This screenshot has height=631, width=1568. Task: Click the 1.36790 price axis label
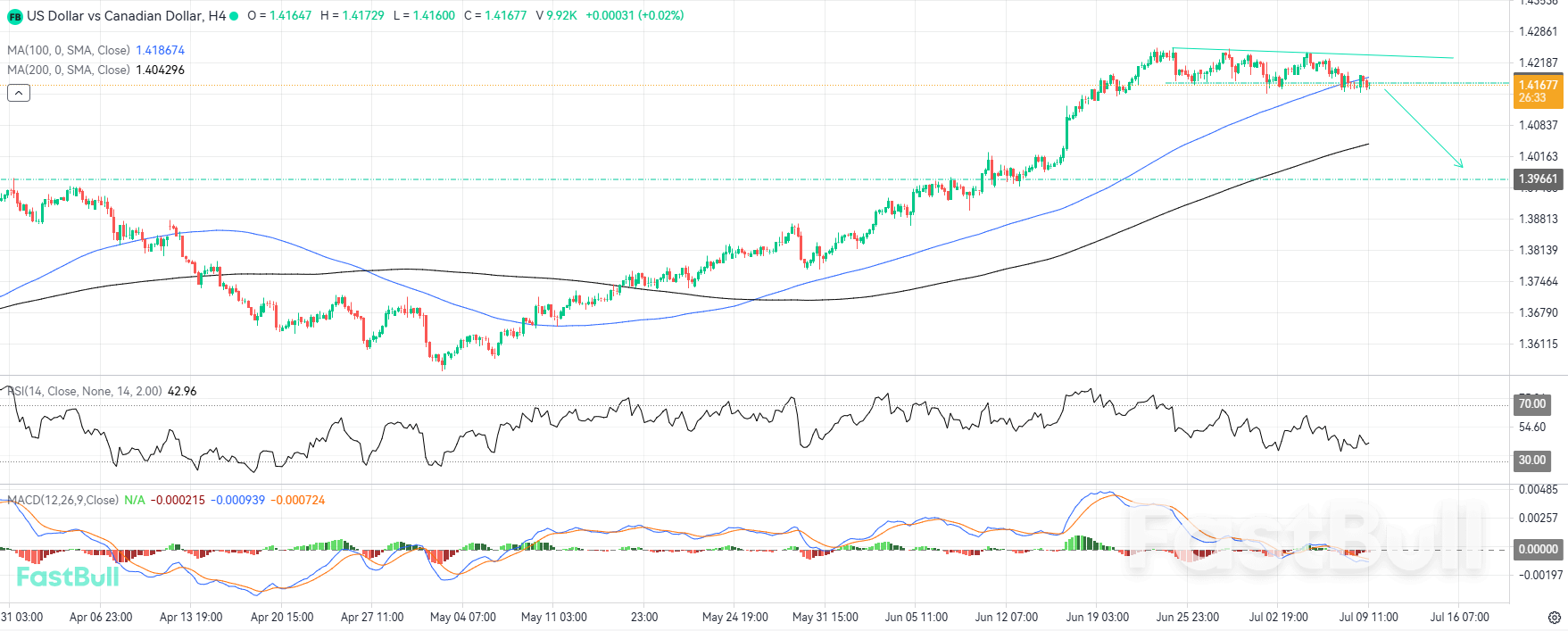1539,312
